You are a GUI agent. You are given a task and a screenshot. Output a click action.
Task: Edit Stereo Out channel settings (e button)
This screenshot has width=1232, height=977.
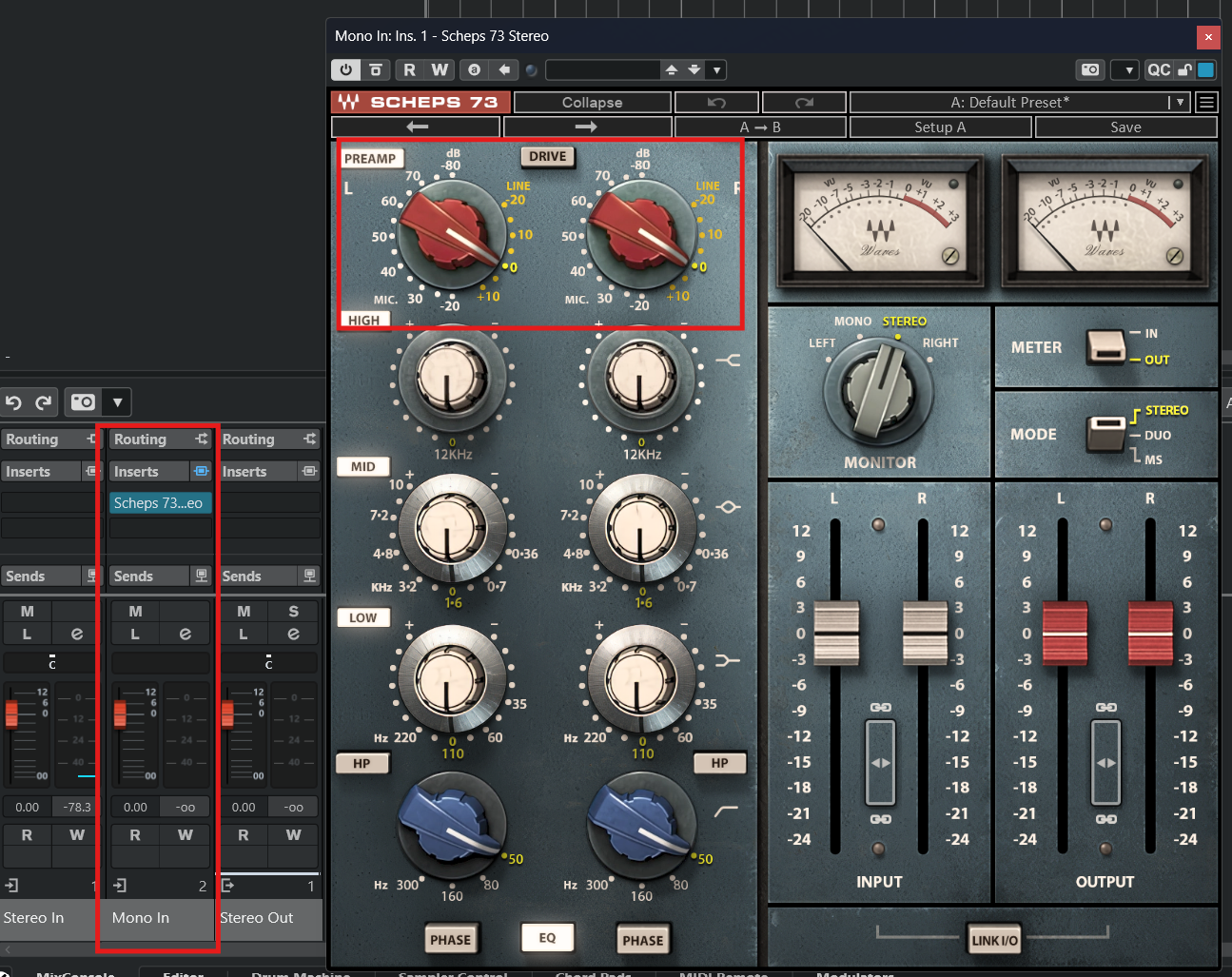293,634
